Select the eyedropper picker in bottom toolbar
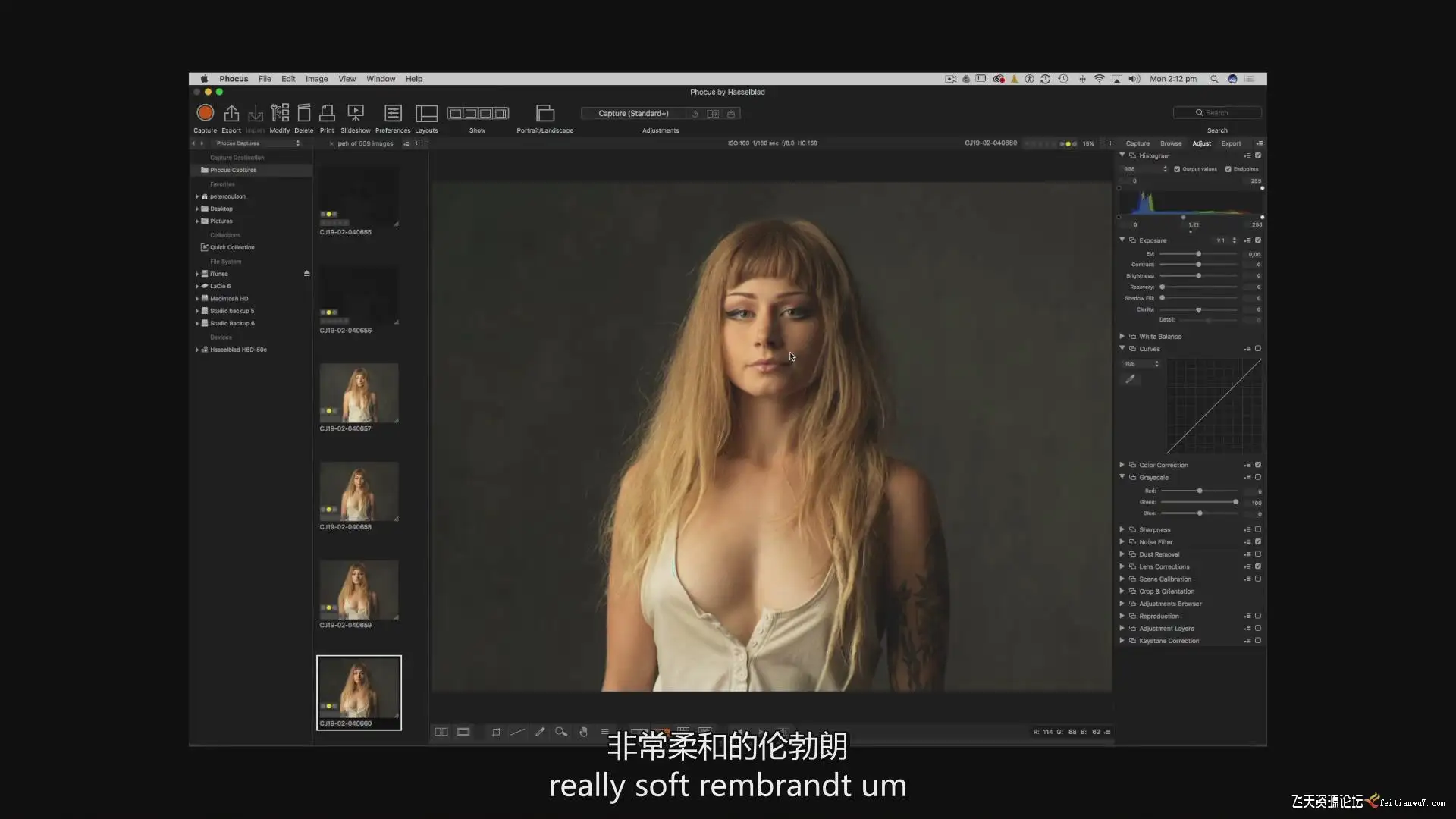1456x819 pixels. coord(540,732)
